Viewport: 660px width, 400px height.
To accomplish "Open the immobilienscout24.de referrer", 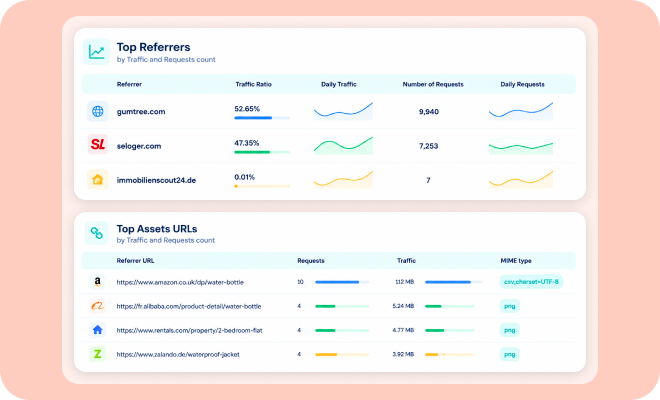I will coord(156,180).
